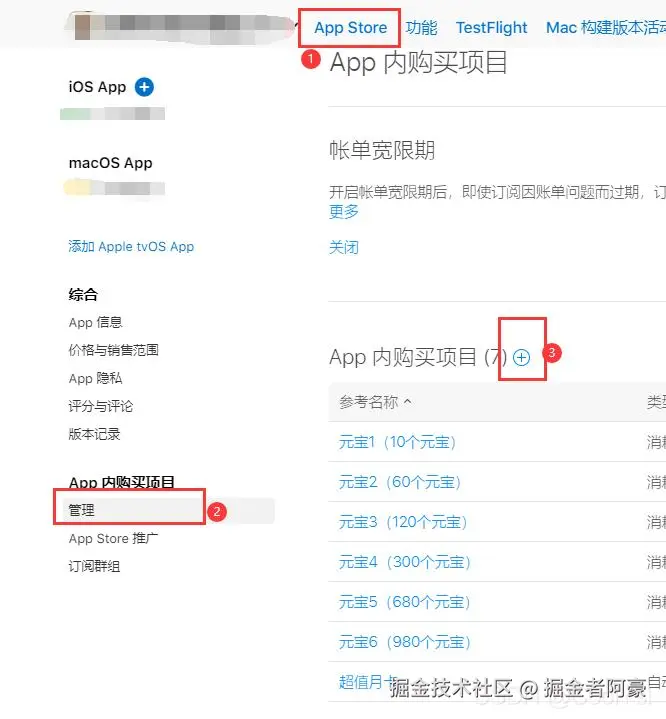The width and height of the screenshot is (666, 719).
Task: Open the App Store tab
Action: click(x=350, y=28)
